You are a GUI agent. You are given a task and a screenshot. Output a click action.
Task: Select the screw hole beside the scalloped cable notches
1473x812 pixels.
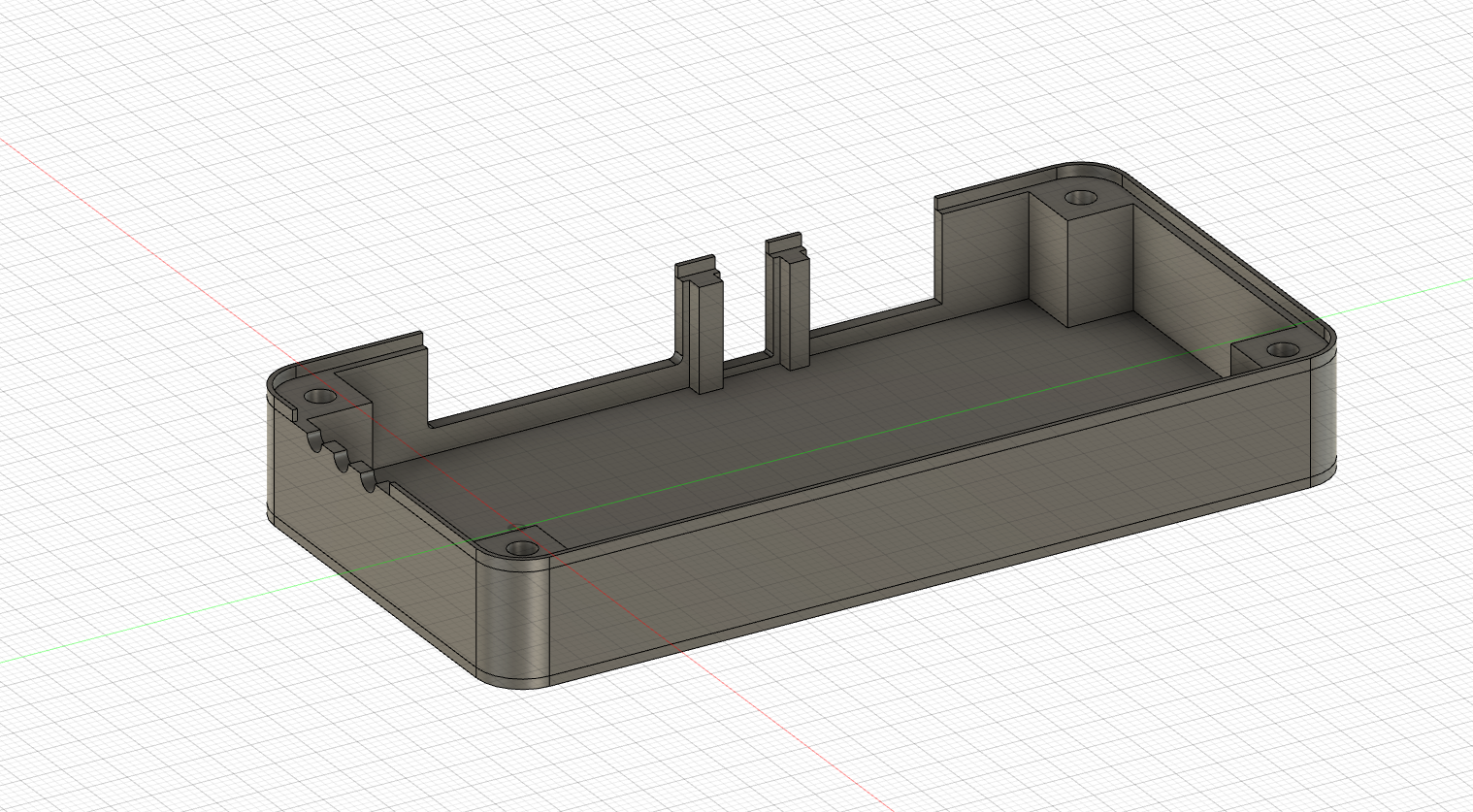[318, 397]
